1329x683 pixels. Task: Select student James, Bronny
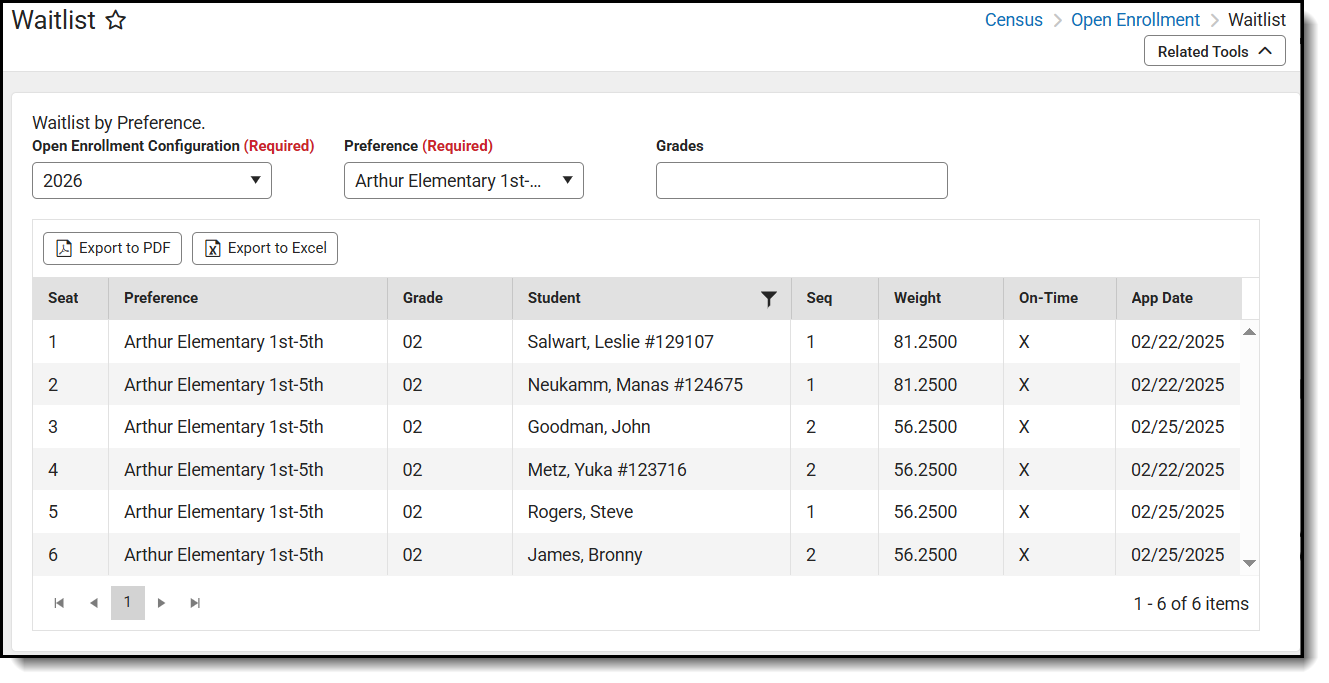[585, 555]
